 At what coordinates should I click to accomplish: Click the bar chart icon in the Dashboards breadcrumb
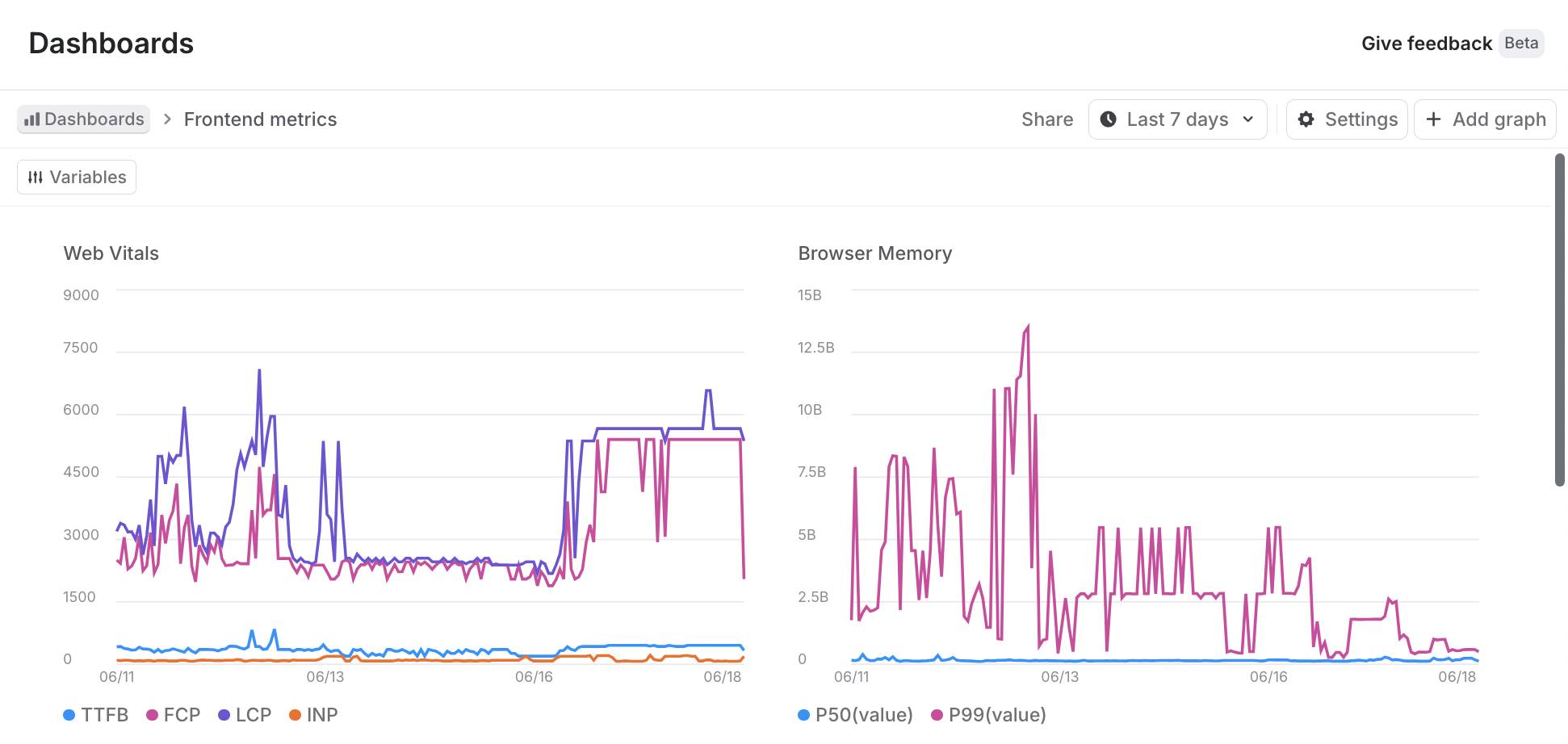[x=31, y=119]
